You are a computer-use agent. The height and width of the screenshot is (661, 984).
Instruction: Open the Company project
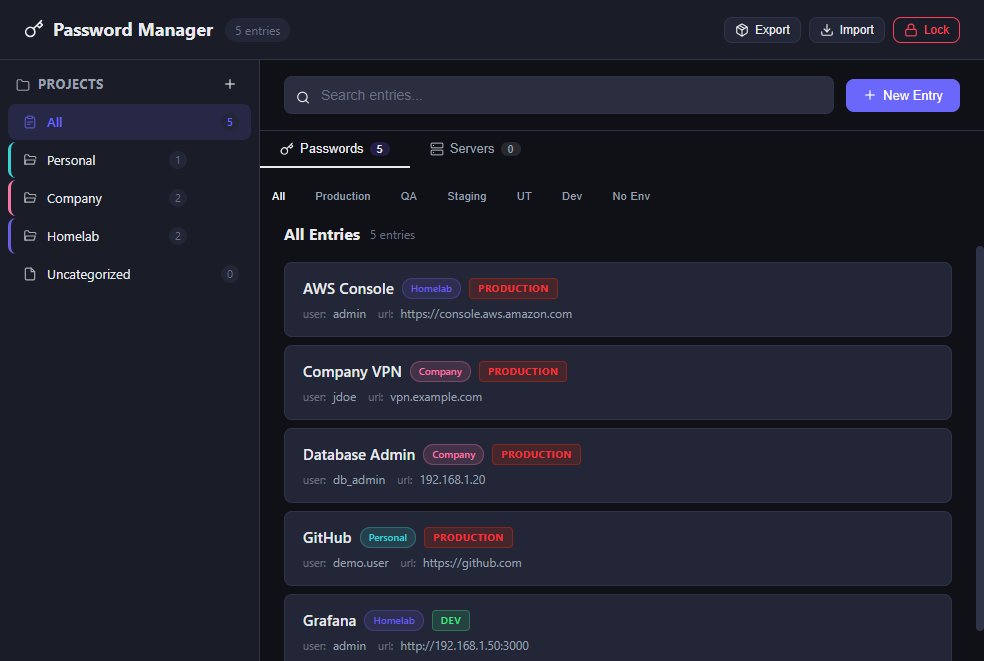129,198
